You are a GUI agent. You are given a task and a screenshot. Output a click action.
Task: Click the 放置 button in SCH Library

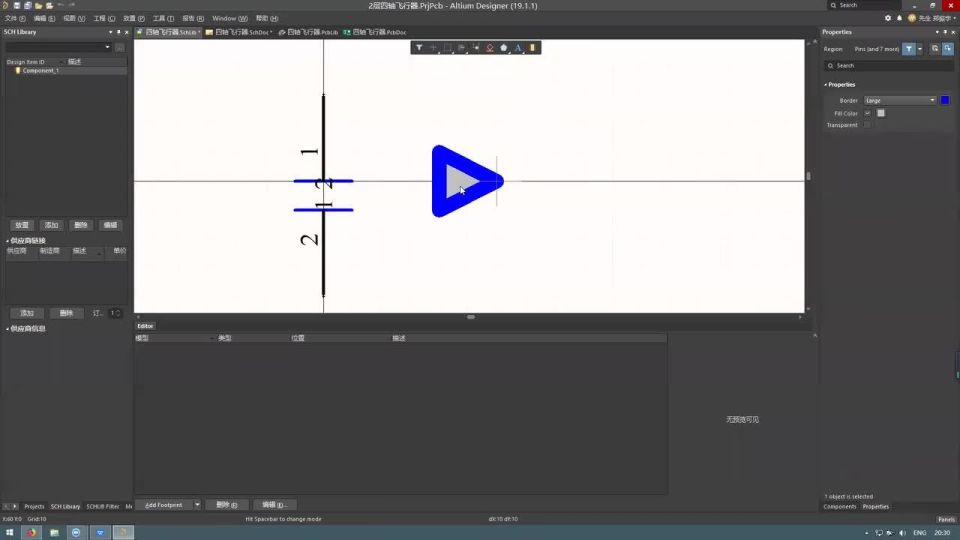[22, 225]
